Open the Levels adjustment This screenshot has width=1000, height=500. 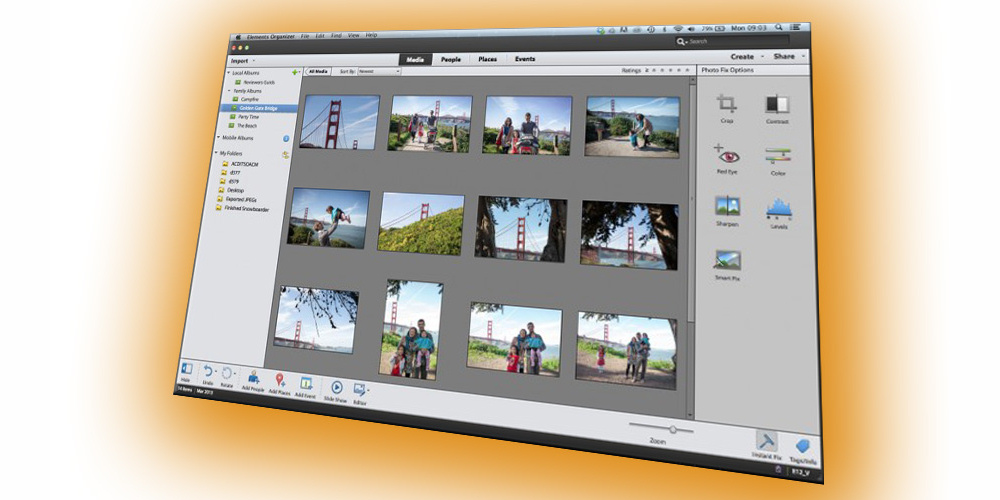click(x=779, y=209)
